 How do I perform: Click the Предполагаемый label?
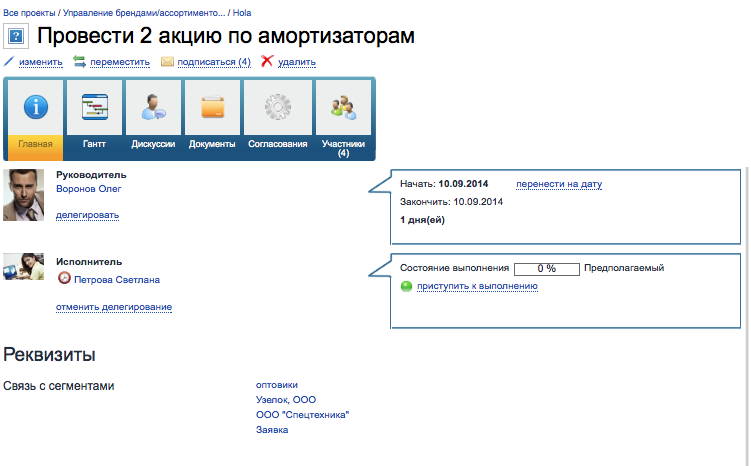point(624,268)
